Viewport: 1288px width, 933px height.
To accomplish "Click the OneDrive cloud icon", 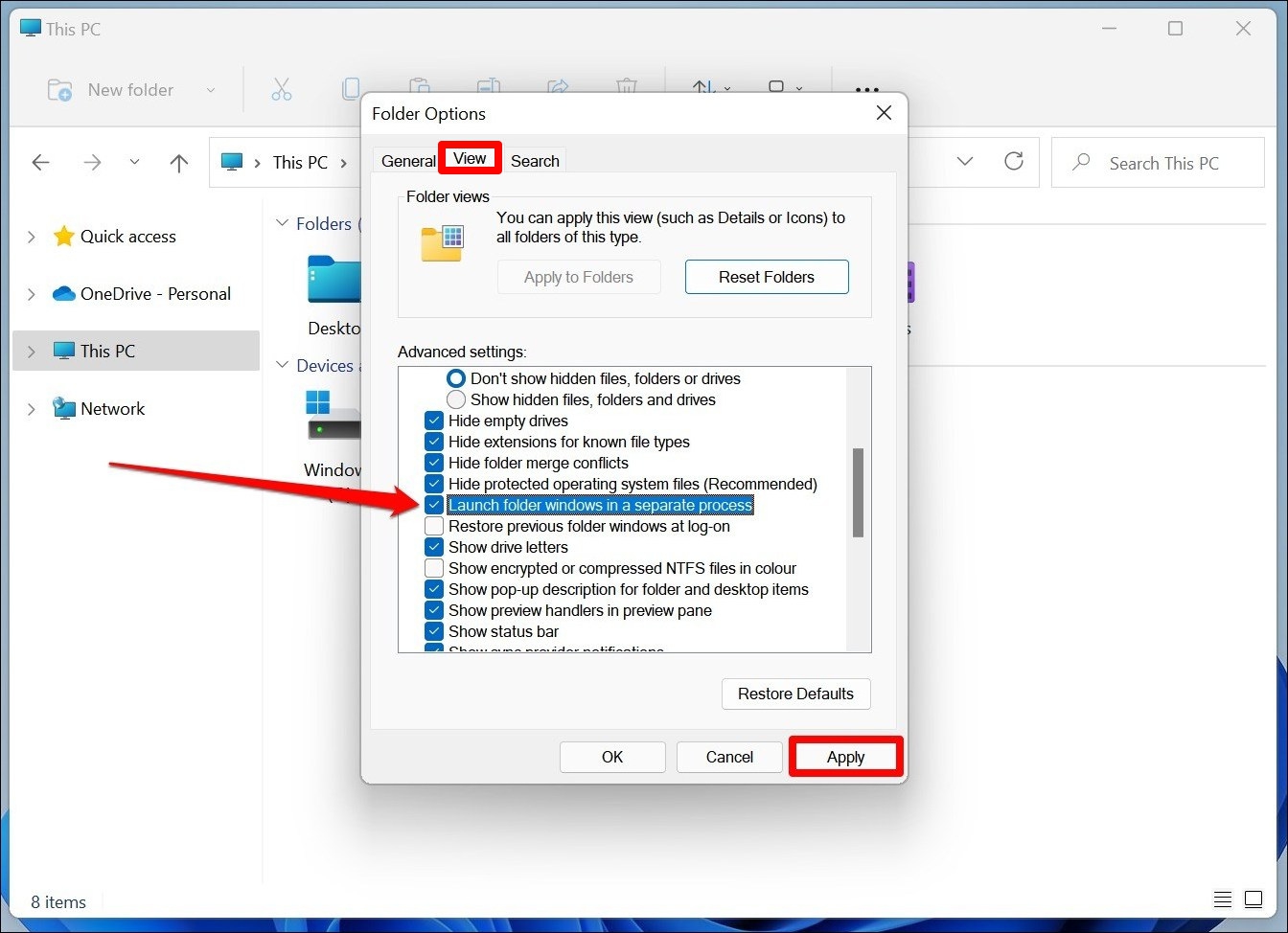I will (x=63, y=294).
